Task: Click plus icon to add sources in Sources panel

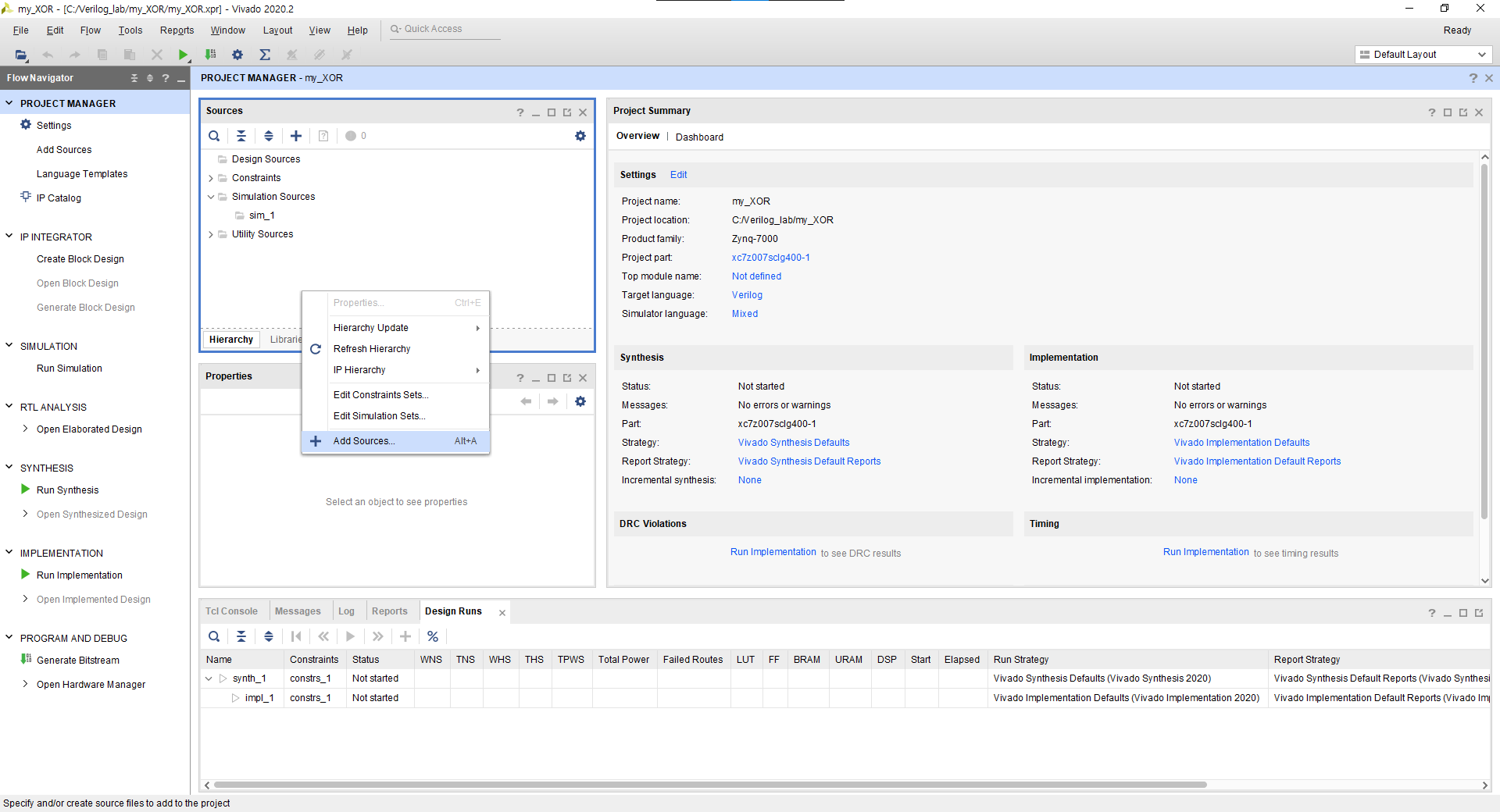Action: [296, 136]
